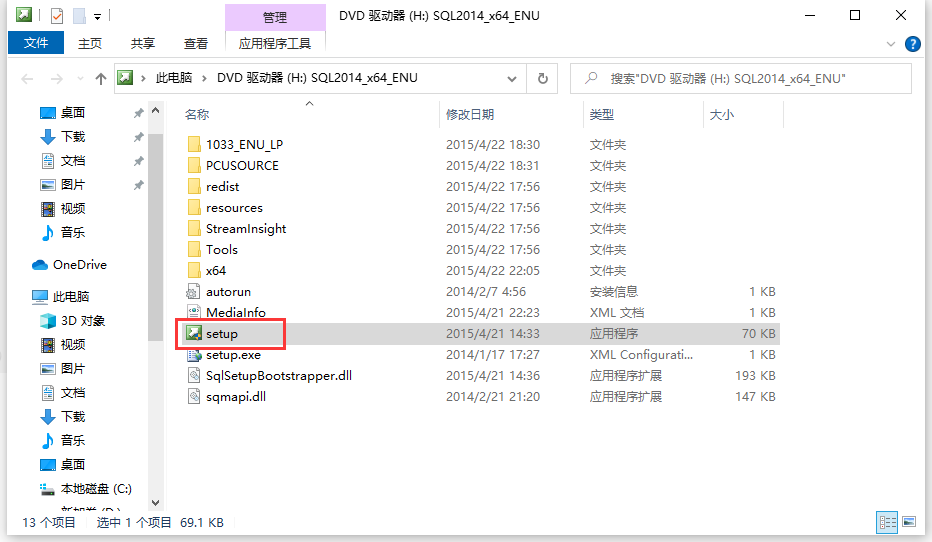Image resolution: width=932 pixels, height=542 pixels.
Task: Select the autorun file
Action: tap(228, 291)
